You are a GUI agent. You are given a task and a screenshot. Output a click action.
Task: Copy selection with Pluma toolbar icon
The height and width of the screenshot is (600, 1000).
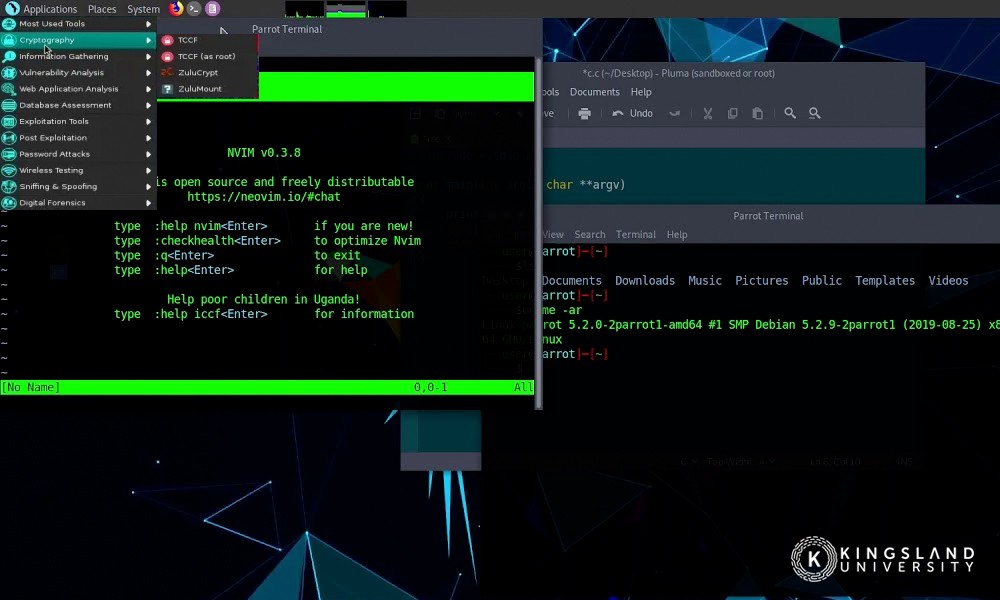pyautogui.click(x=732, y=113)
